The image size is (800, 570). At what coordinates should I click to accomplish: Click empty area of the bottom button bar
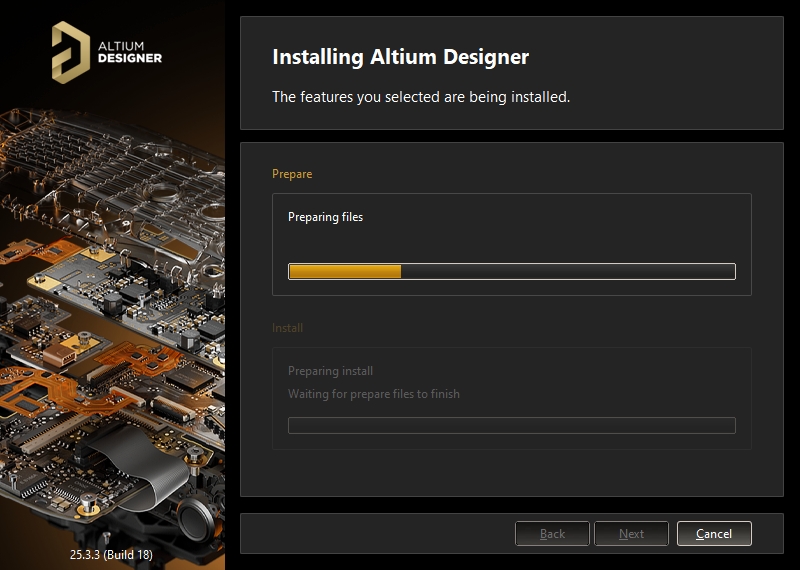[x=380, y=534]
